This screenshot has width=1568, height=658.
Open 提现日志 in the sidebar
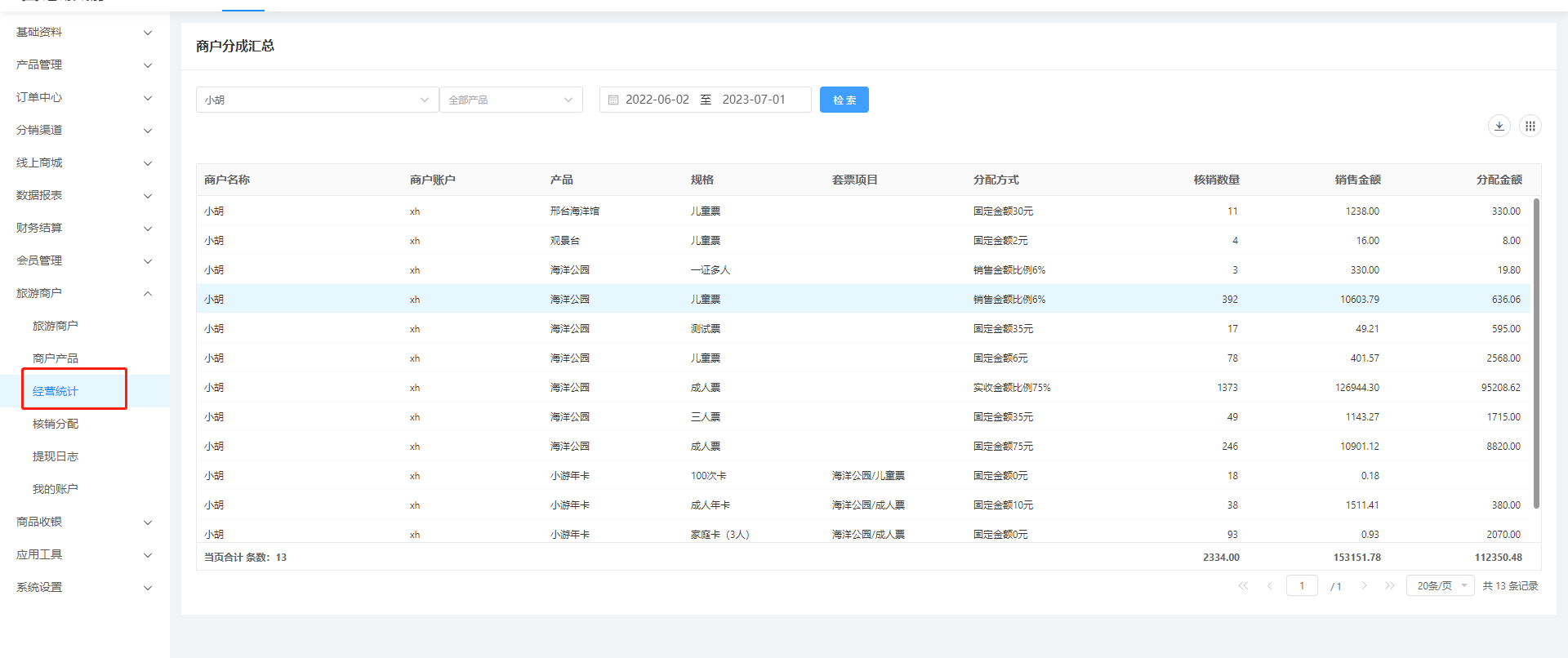56,456
